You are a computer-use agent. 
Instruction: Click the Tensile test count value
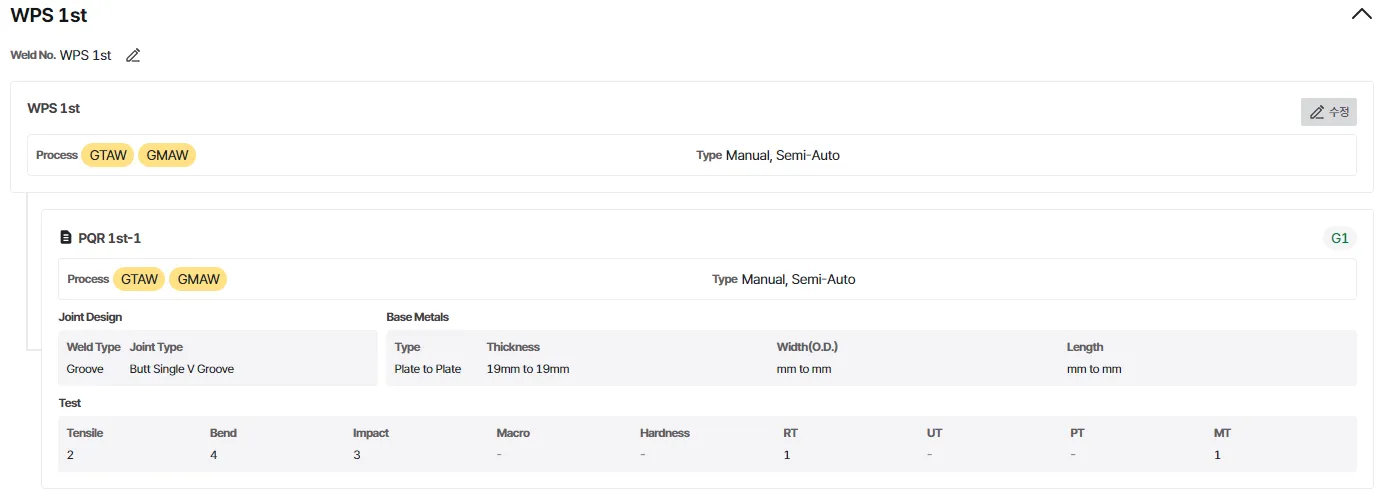(x=71, y=455)
